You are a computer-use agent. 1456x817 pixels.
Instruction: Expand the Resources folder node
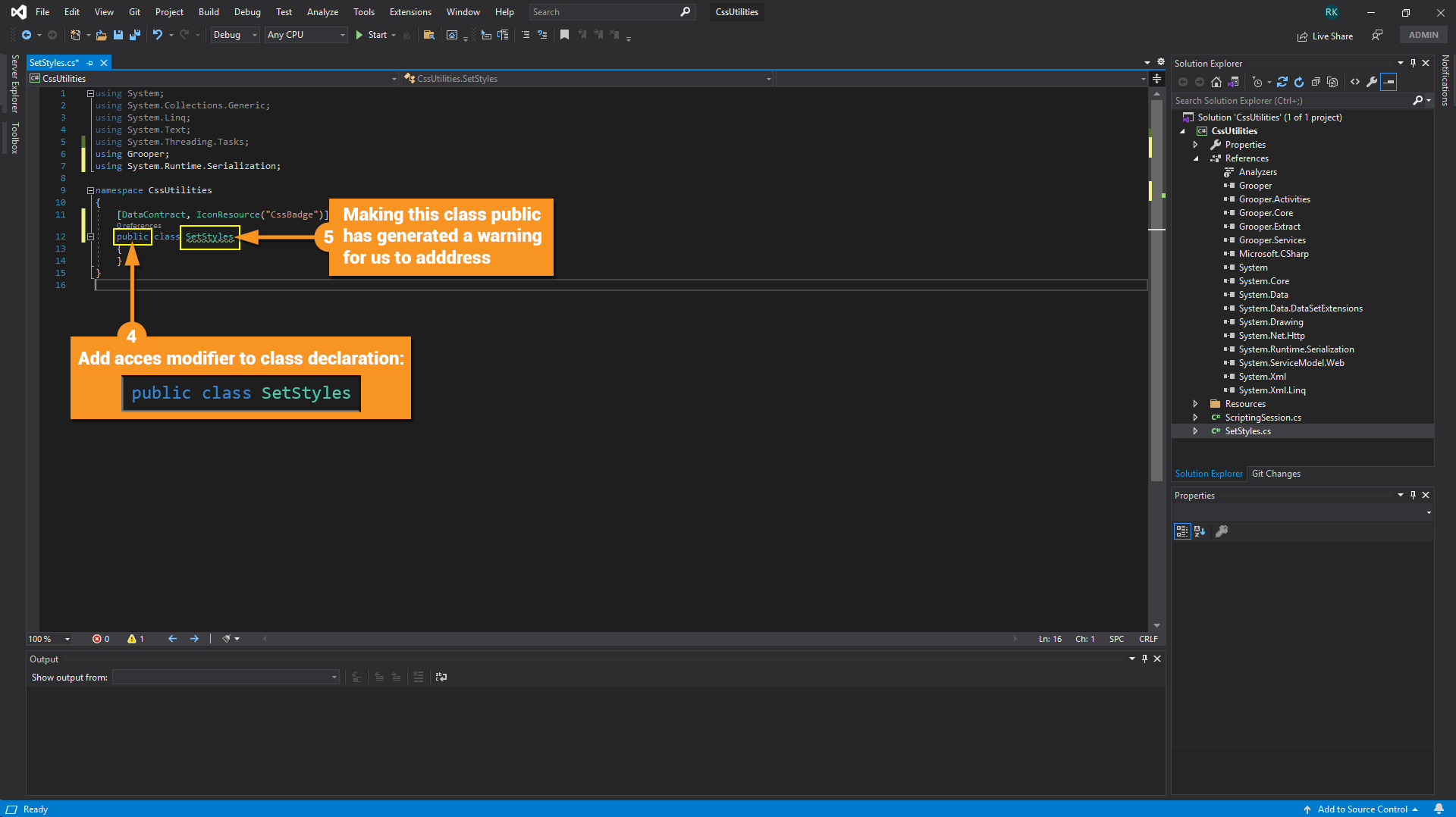(1196, 404)
